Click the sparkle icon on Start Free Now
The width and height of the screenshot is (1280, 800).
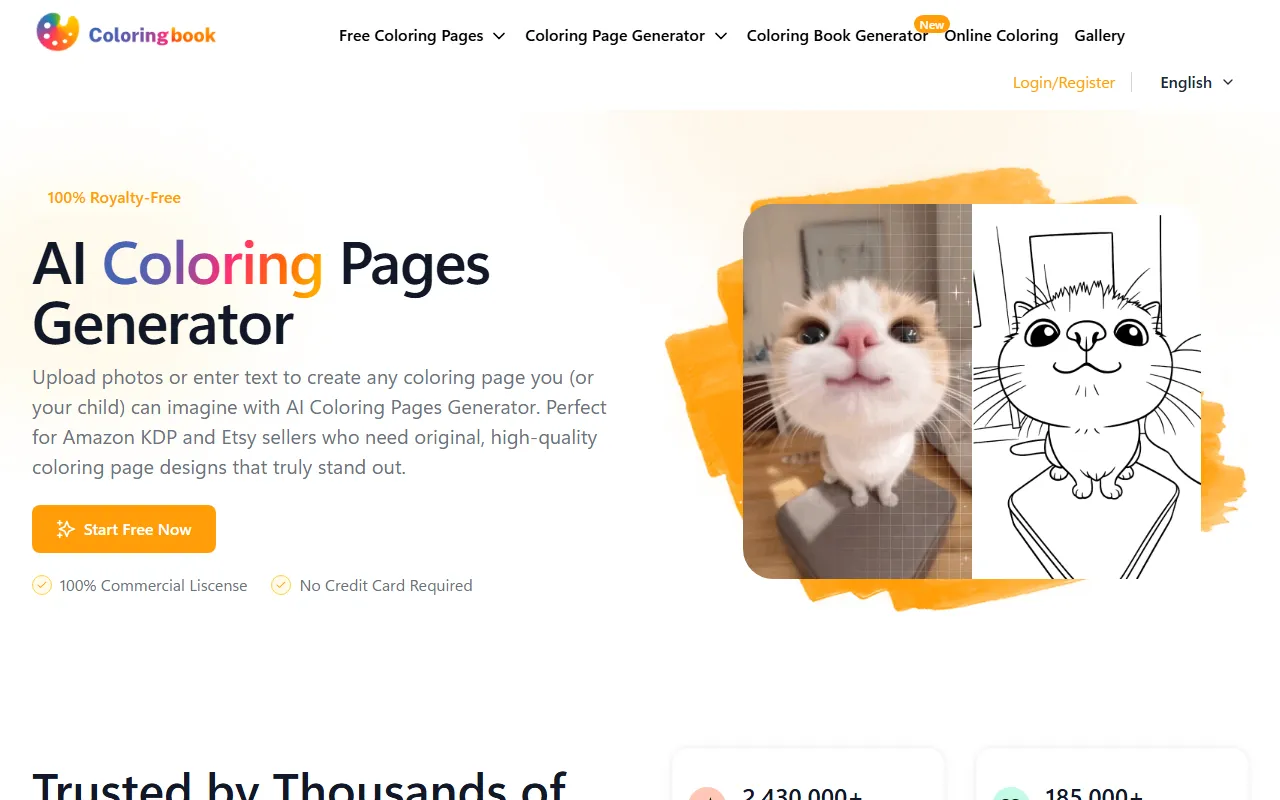[66, 529]
